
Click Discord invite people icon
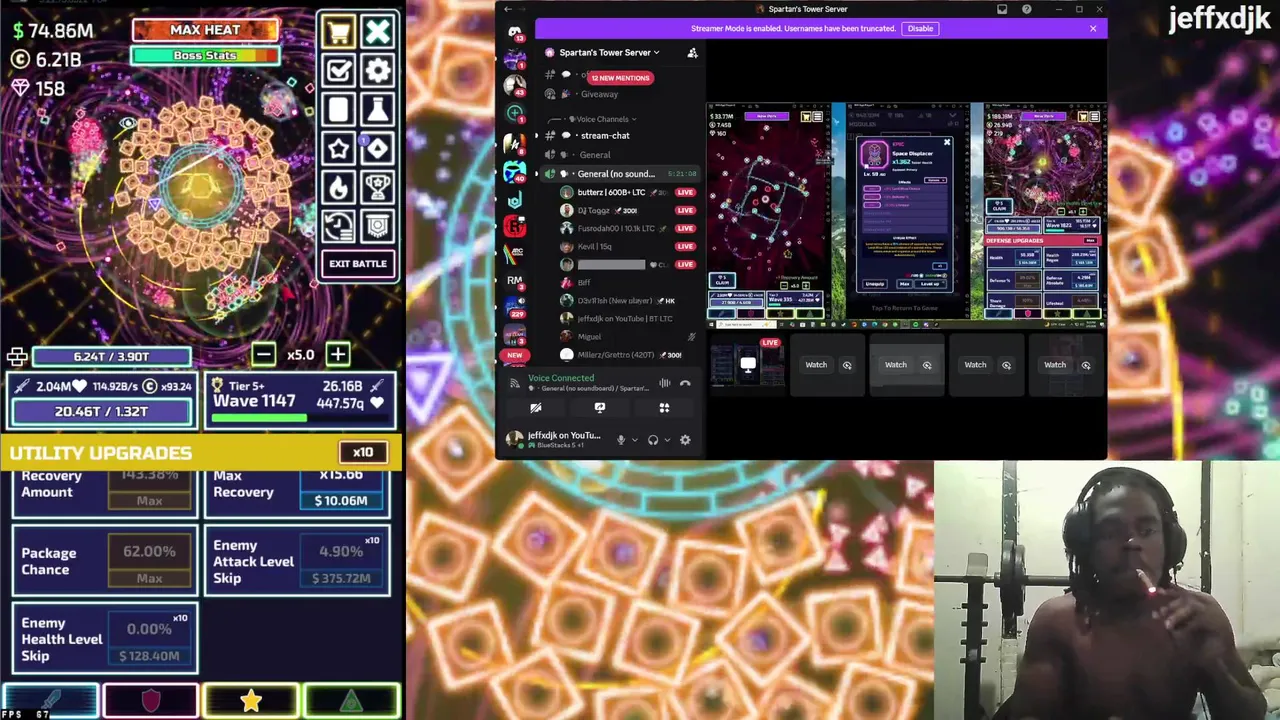point(692,53)
